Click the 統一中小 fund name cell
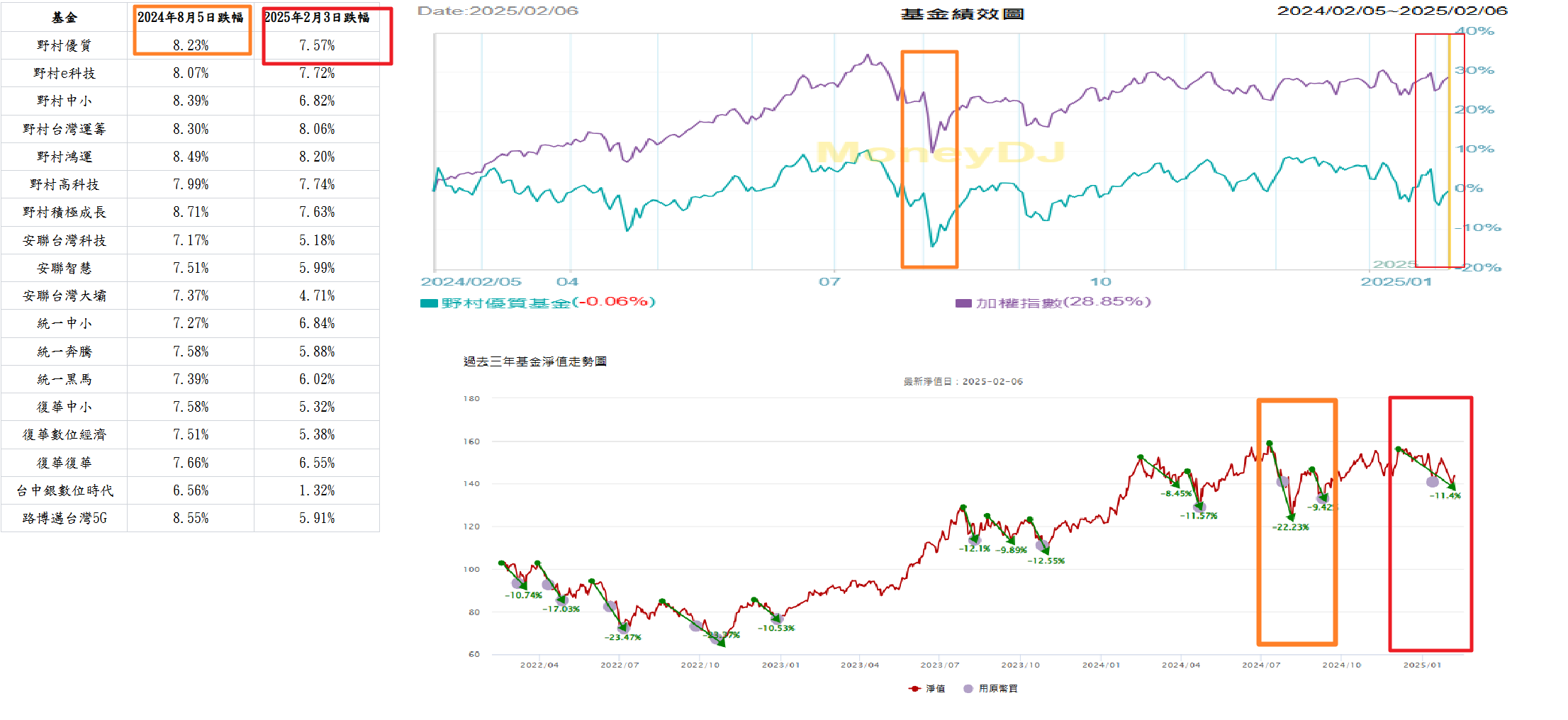The height and width of the screenshot is (720, 1568). (64, 323)
